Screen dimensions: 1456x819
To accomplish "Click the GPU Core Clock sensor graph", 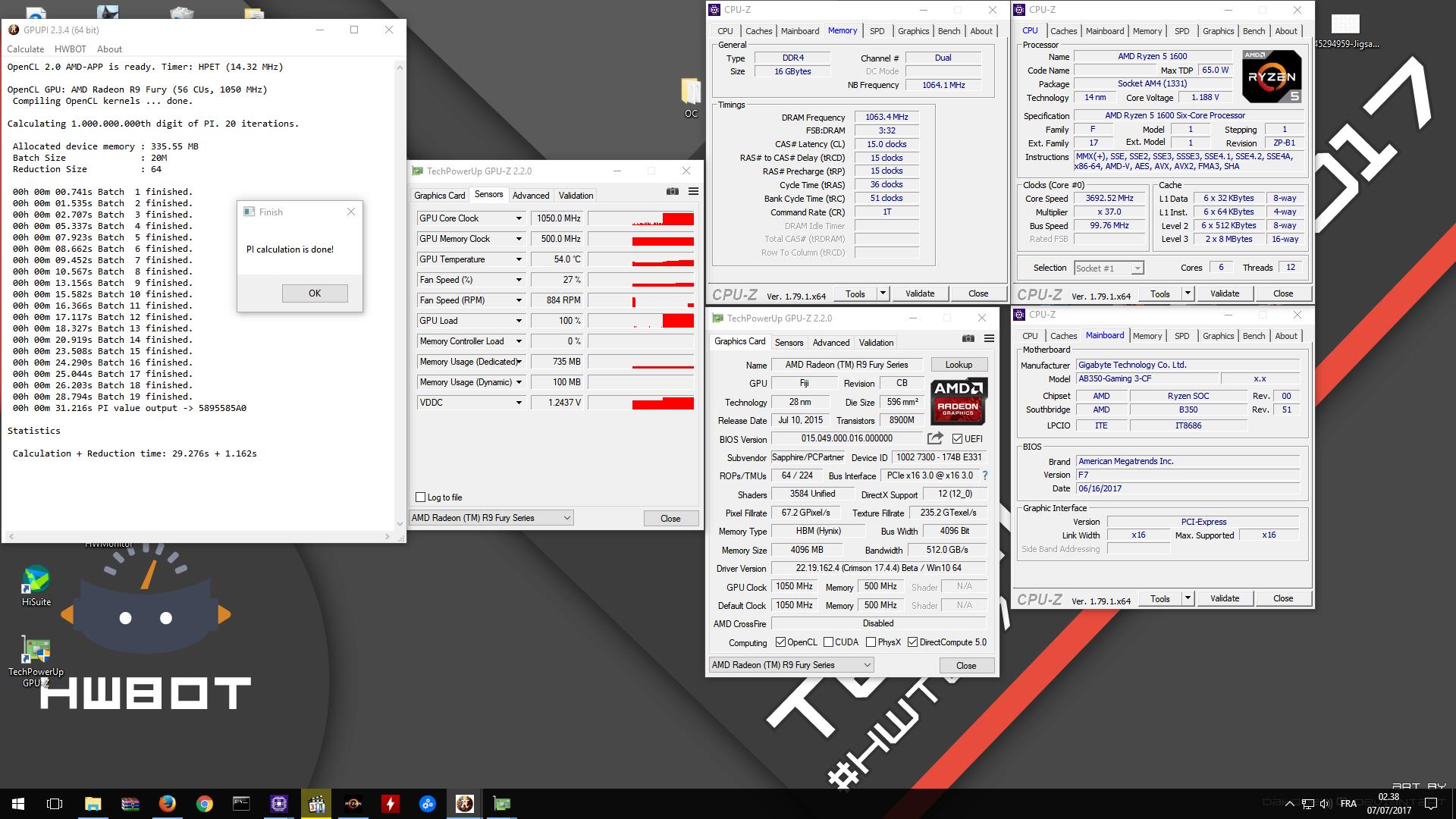I will (641, 218).
